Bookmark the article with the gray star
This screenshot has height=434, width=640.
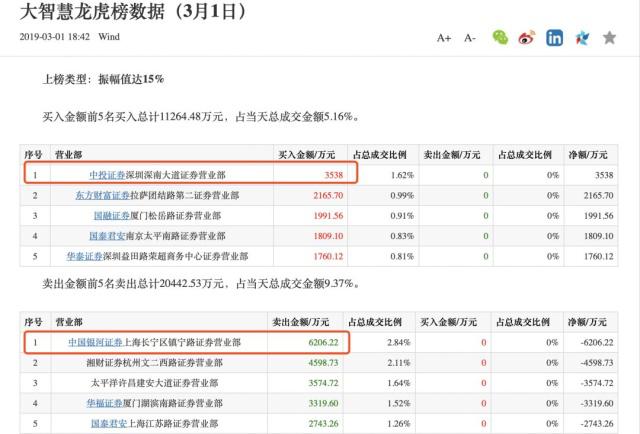tap(609, 38)
